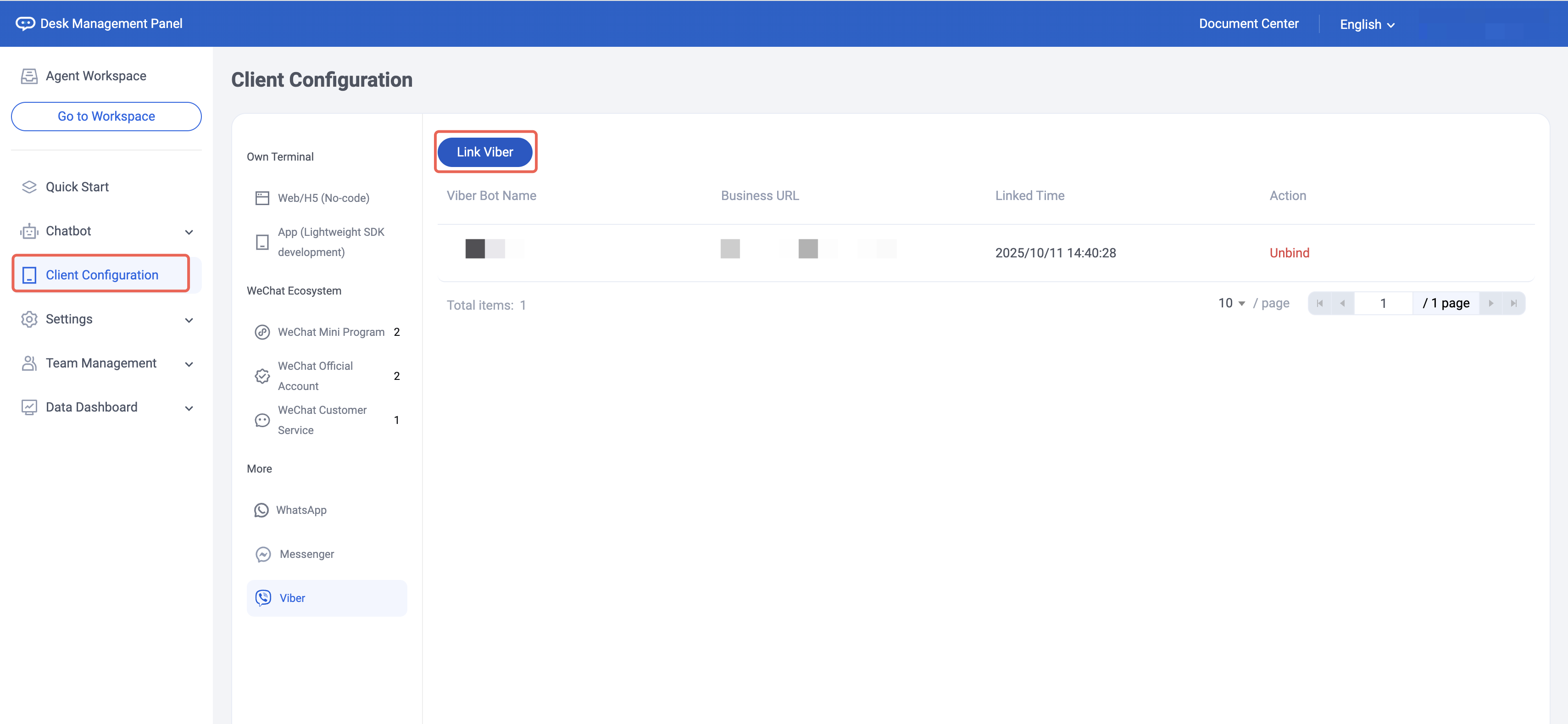Expand the Chatbot menu chevron

click(x=189, y=232)
